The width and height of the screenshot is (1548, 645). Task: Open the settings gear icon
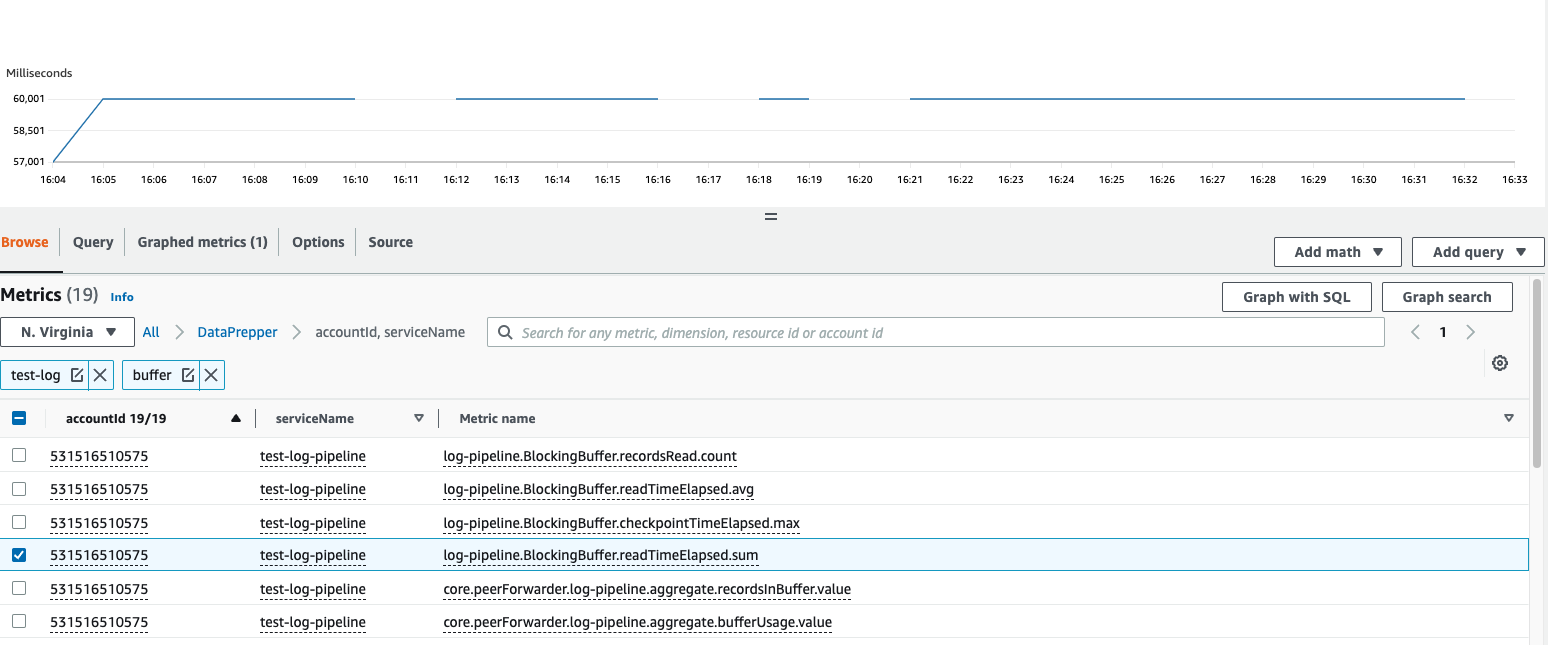[1500, 362]
